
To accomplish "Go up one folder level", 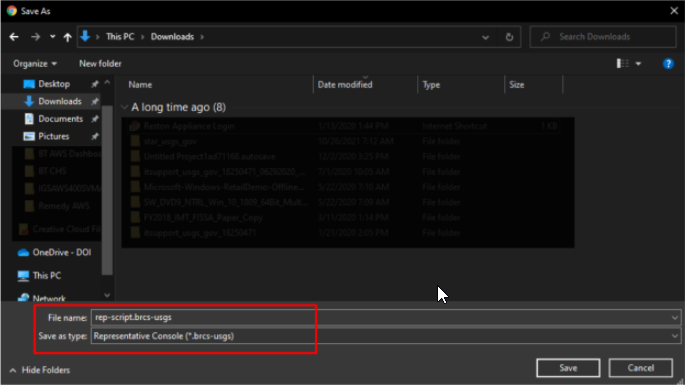I will 67,37.
